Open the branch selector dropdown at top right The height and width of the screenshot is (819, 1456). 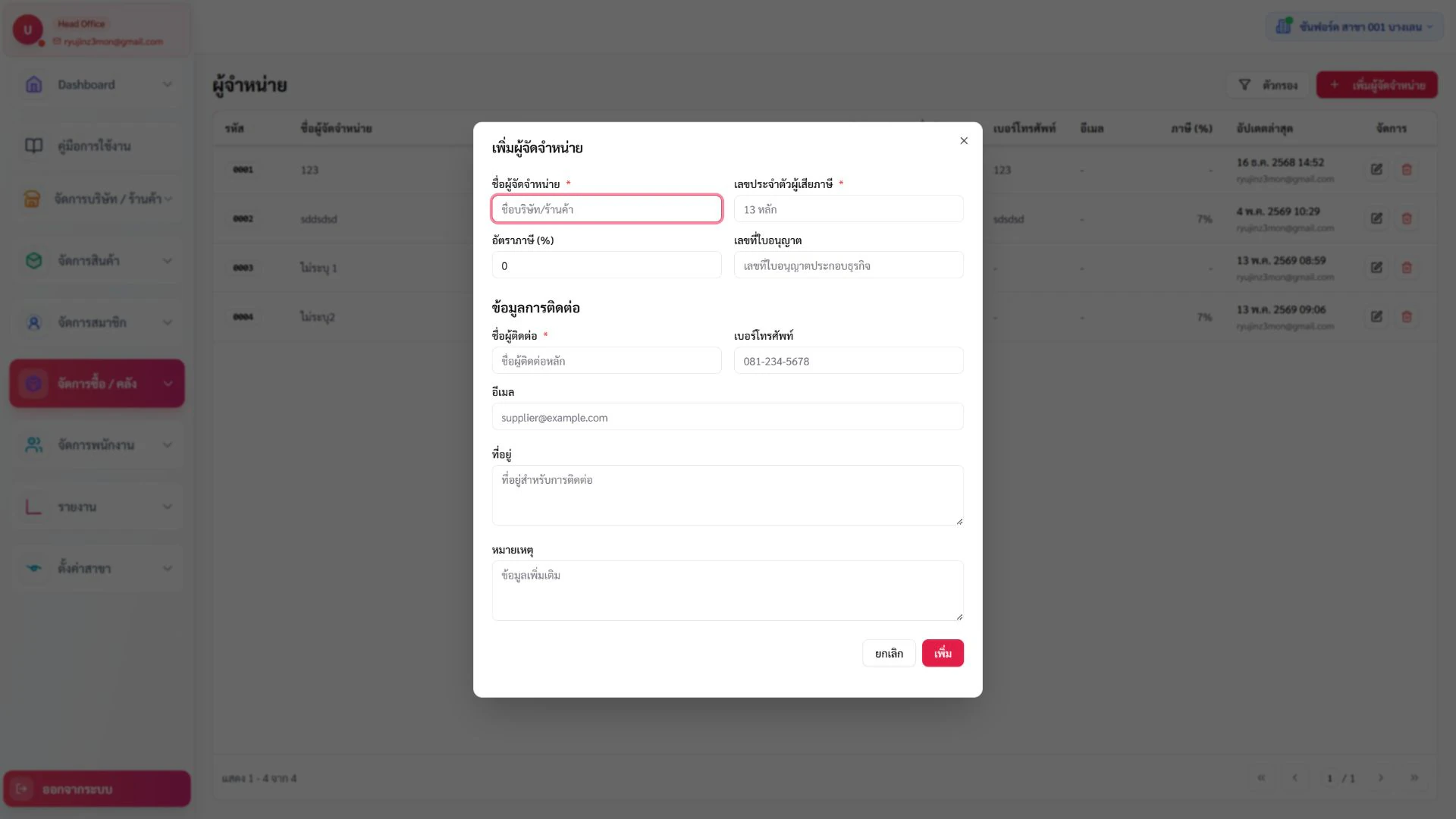point(1354,27)
